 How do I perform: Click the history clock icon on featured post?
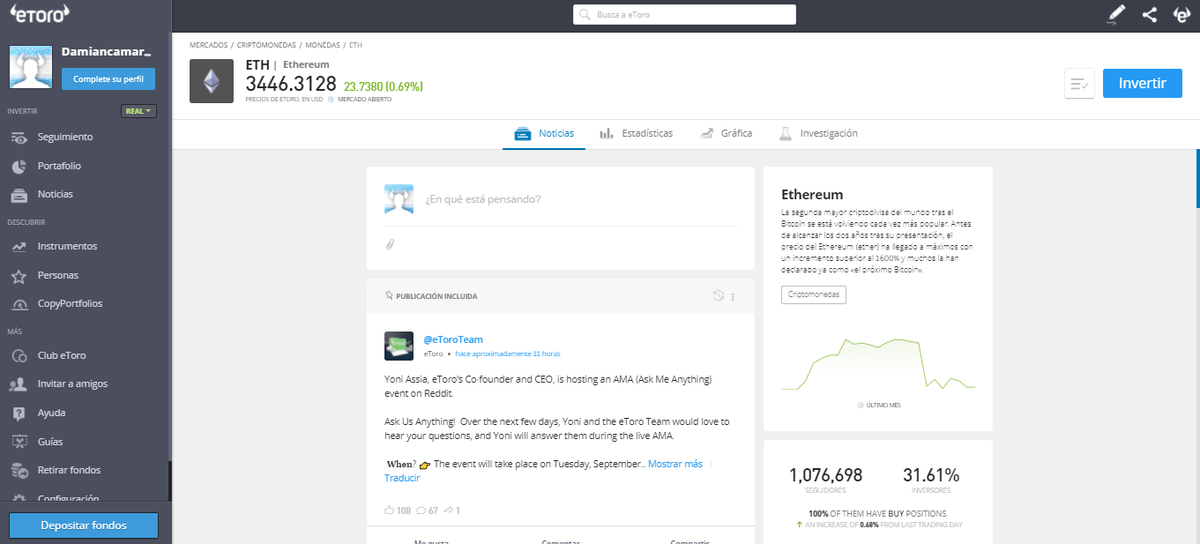pos(718,296)
